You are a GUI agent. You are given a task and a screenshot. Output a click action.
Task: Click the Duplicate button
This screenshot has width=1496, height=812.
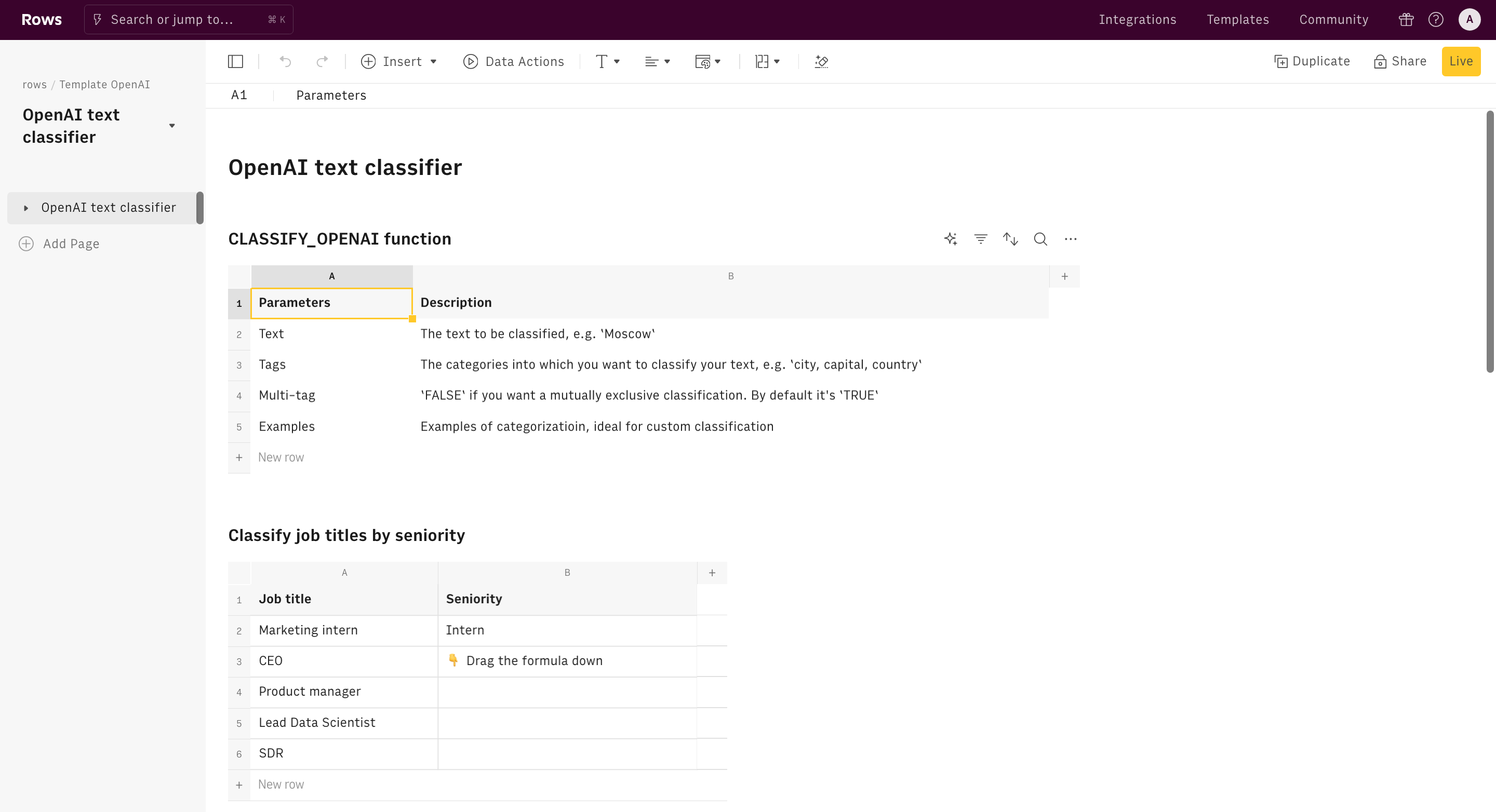1312,62
